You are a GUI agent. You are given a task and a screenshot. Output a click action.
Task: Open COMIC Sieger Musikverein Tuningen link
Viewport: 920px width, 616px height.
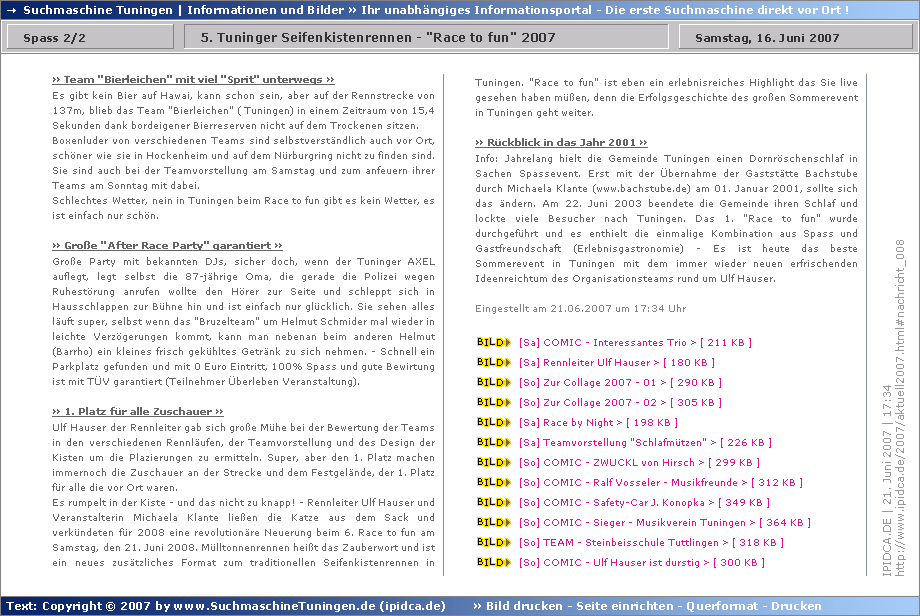pos(664,522)
